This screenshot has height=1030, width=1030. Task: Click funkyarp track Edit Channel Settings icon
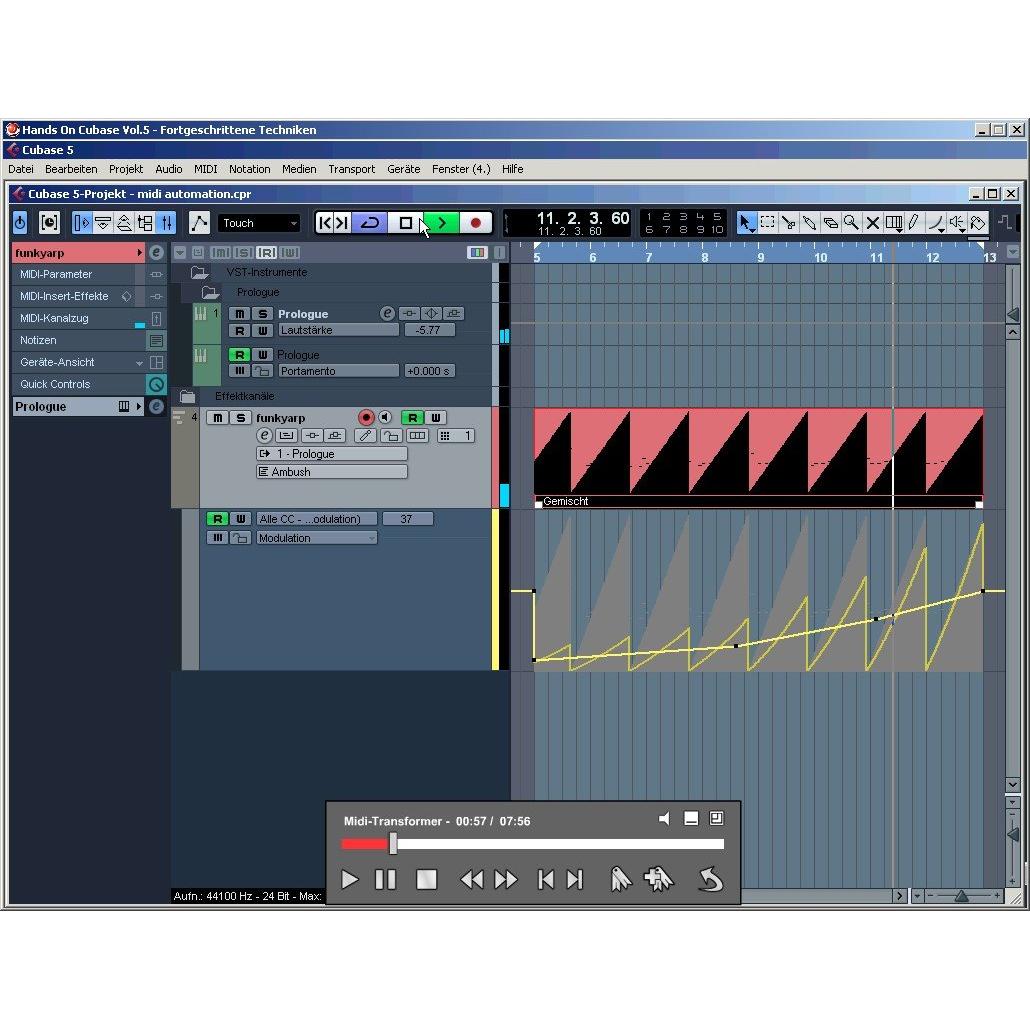(264, 436)
